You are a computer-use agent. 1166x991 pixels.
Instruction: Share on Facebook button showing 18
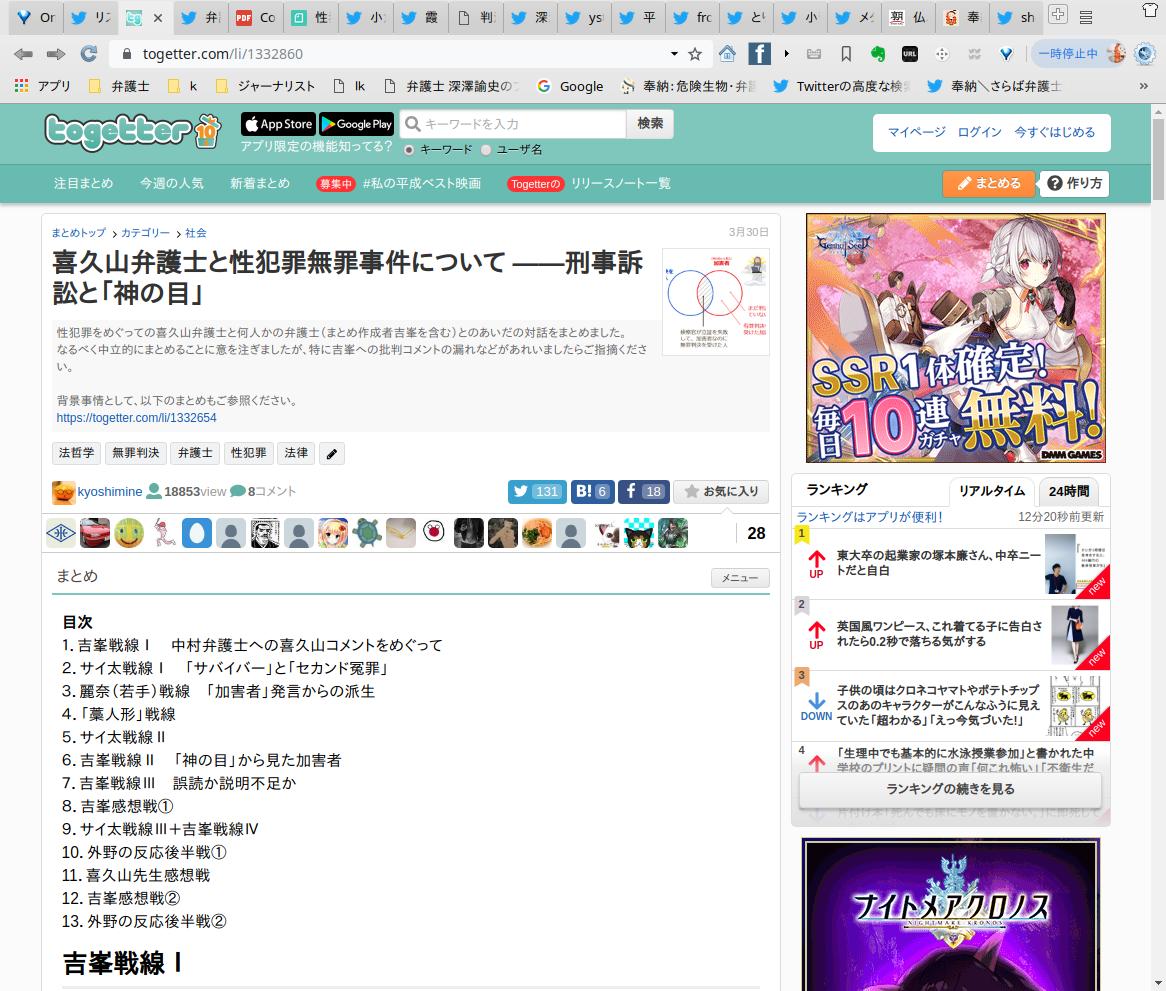(644, 491)
